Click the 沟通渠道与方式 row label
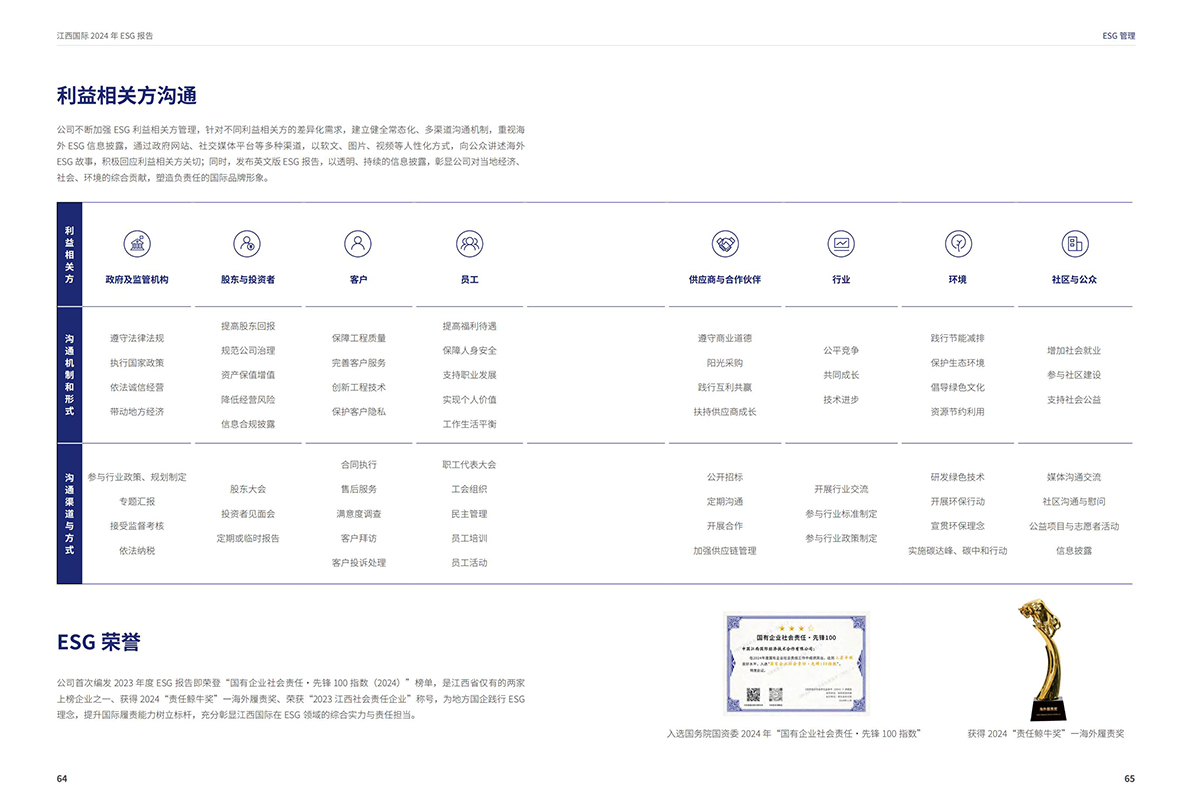Screen dimensions: 1192x809 pyautogui.click(x=69, y=513)
